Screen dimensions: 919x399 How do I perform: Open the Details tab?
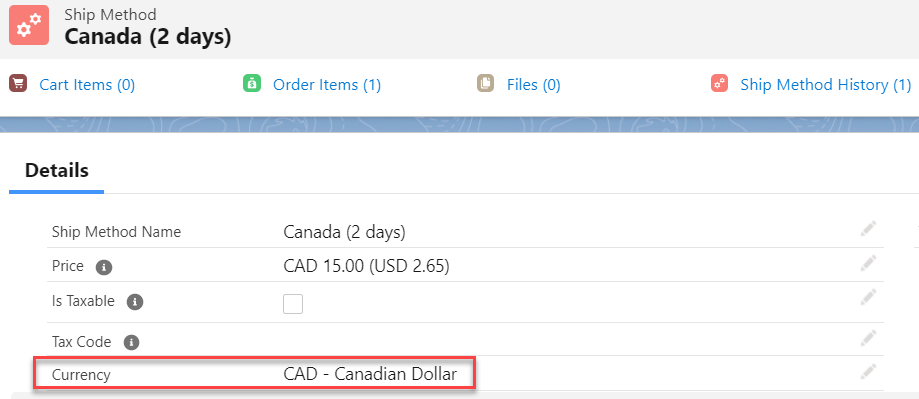(57, 170)
